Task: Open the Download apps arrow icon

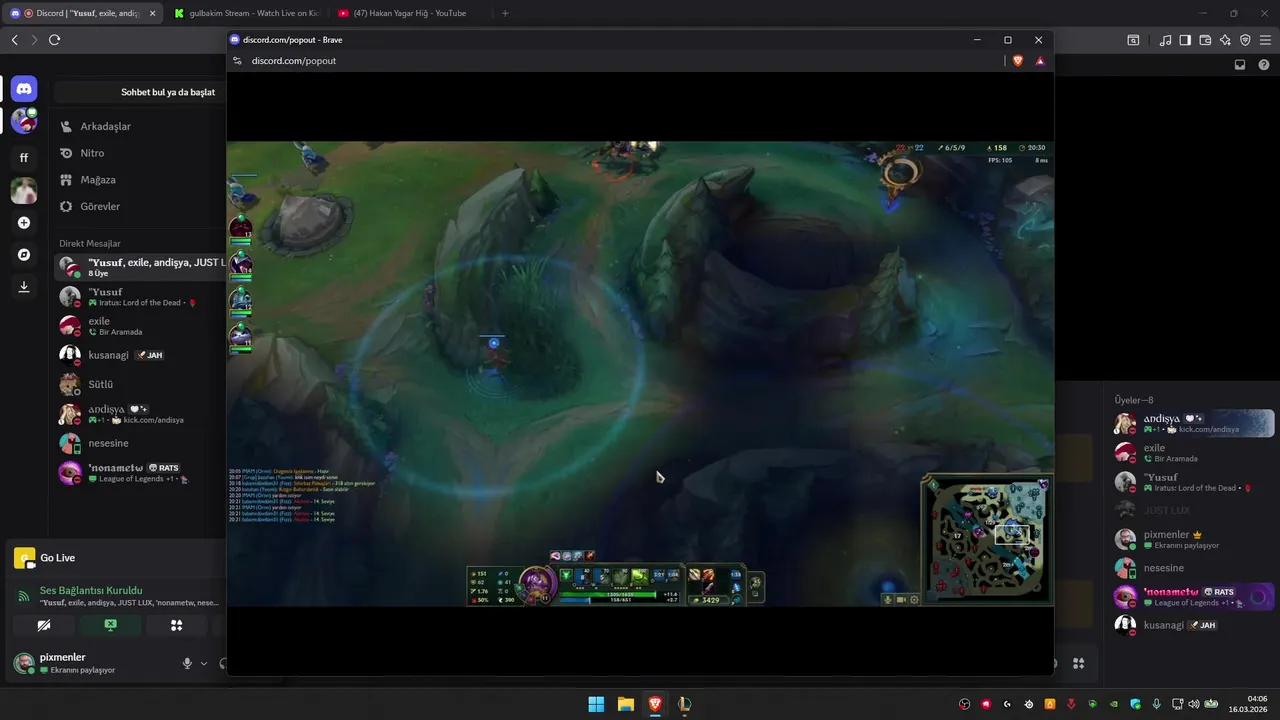Action: pyautogui.click(x=24, y=287)
